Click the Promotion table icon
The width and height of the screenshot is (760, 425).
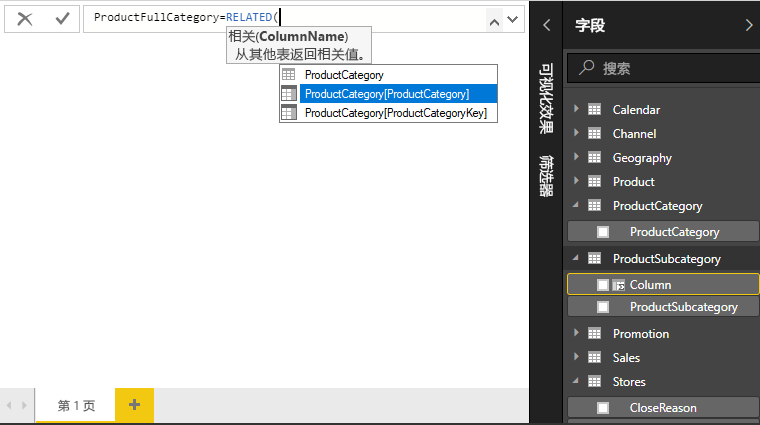click(594, 334)
